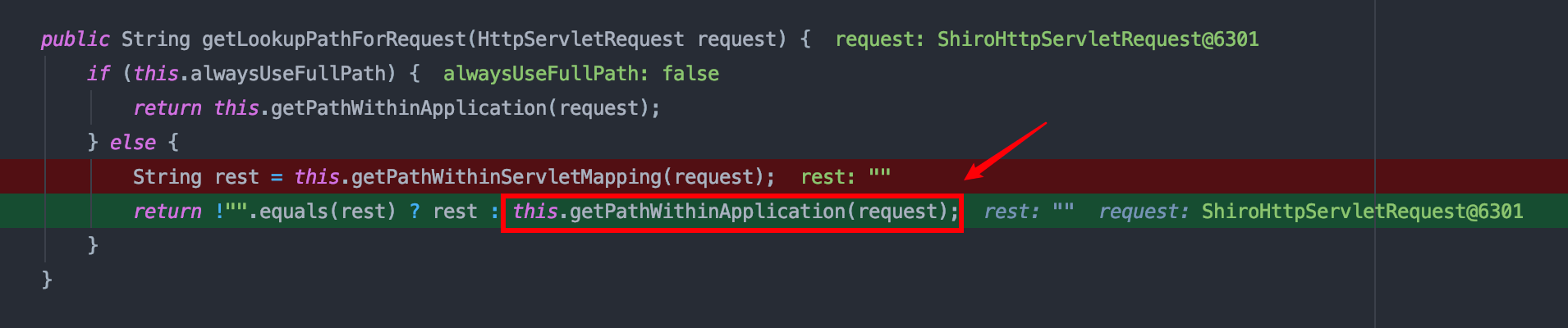Click the getLookupPathForRequest method name
1568x328 pixels.
pos(333,39)
